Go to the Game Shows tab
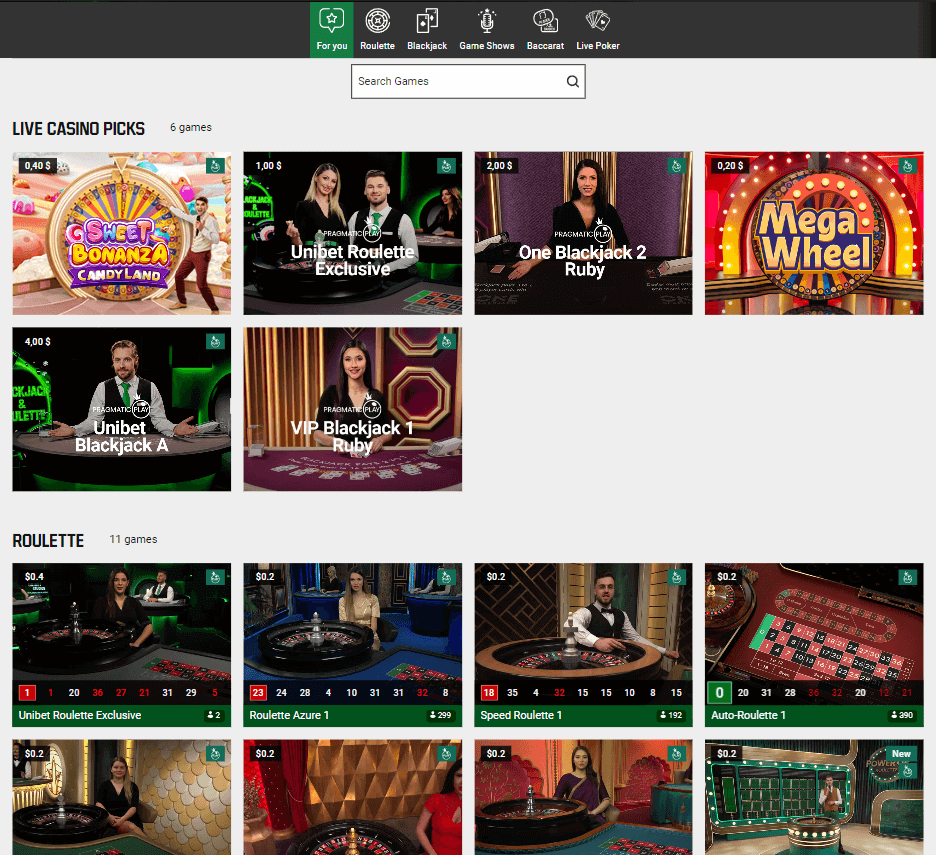The height and width of the screenshot is (855, 936). [x=487, y=29]
